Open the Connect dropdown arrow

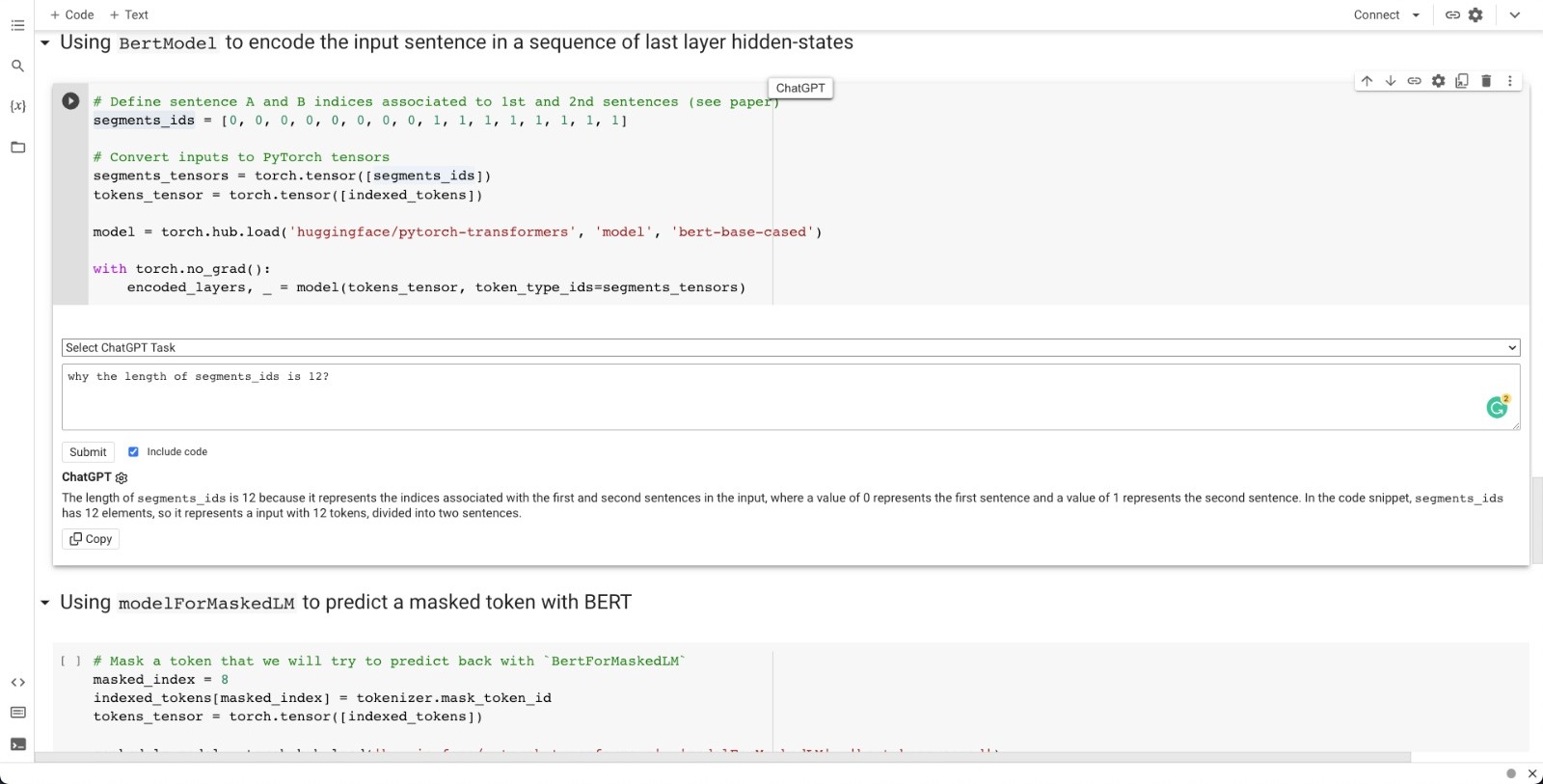coord(1416,15)
